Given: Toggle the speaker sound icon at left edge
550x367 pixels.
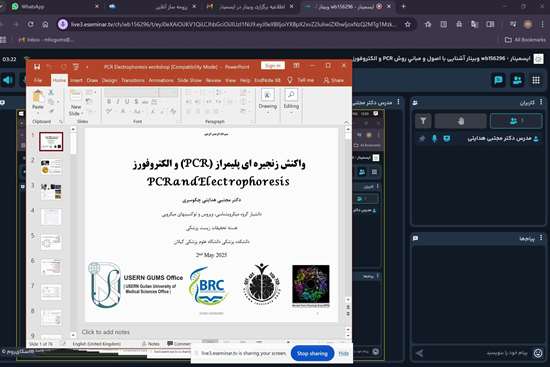Looking at the screenshot, I should click(x=7, y=80).
